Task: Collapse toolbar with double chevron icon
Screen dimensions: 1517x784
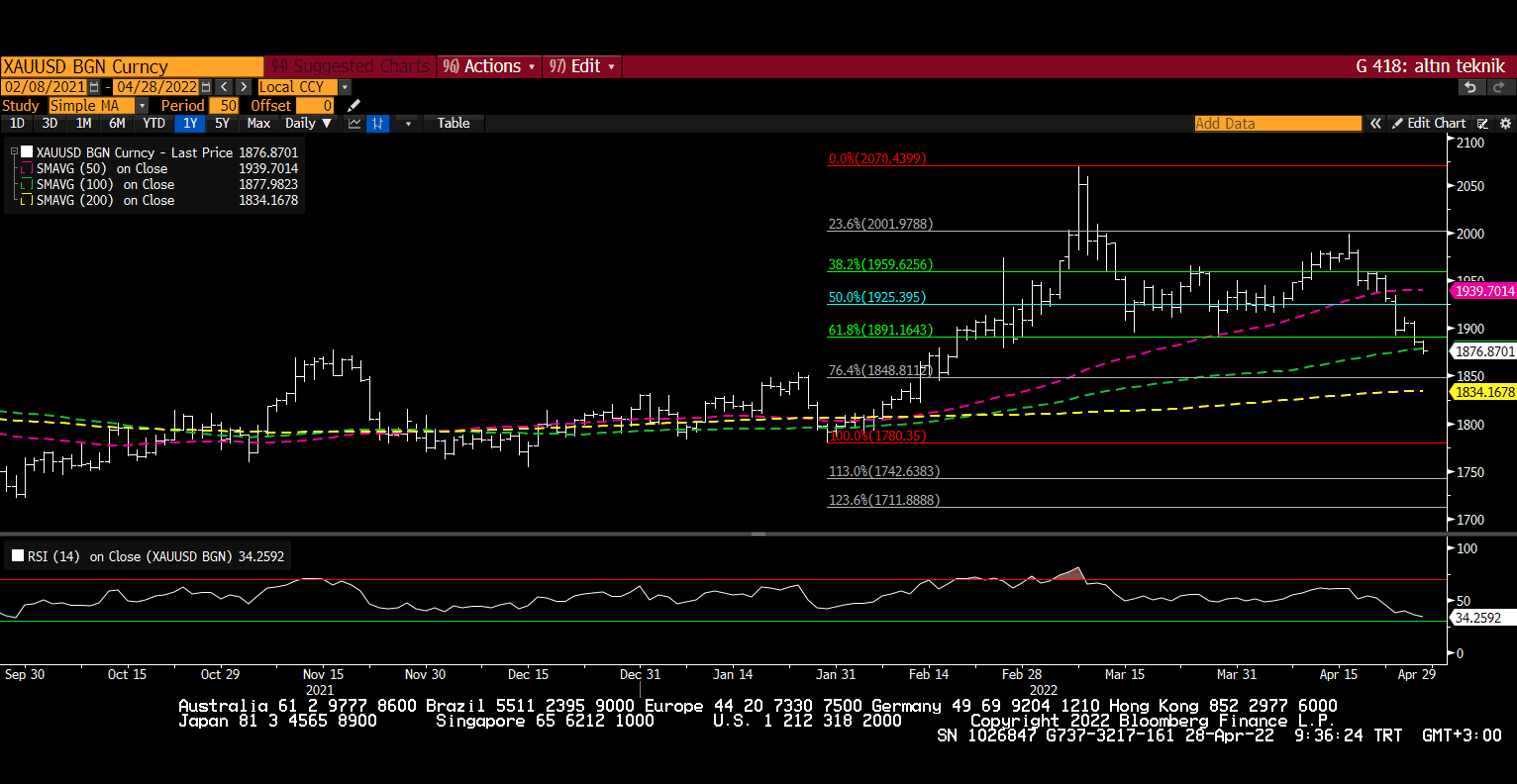Action: (1375, 123)
